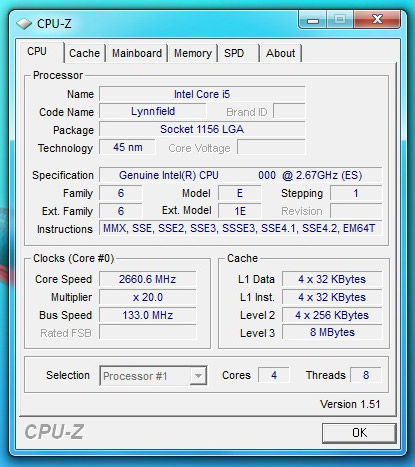Expand the Processor #1 selection dropdown
Image resolution: width=415 pixels, height=467 pixels.
[x=198, y=376]
